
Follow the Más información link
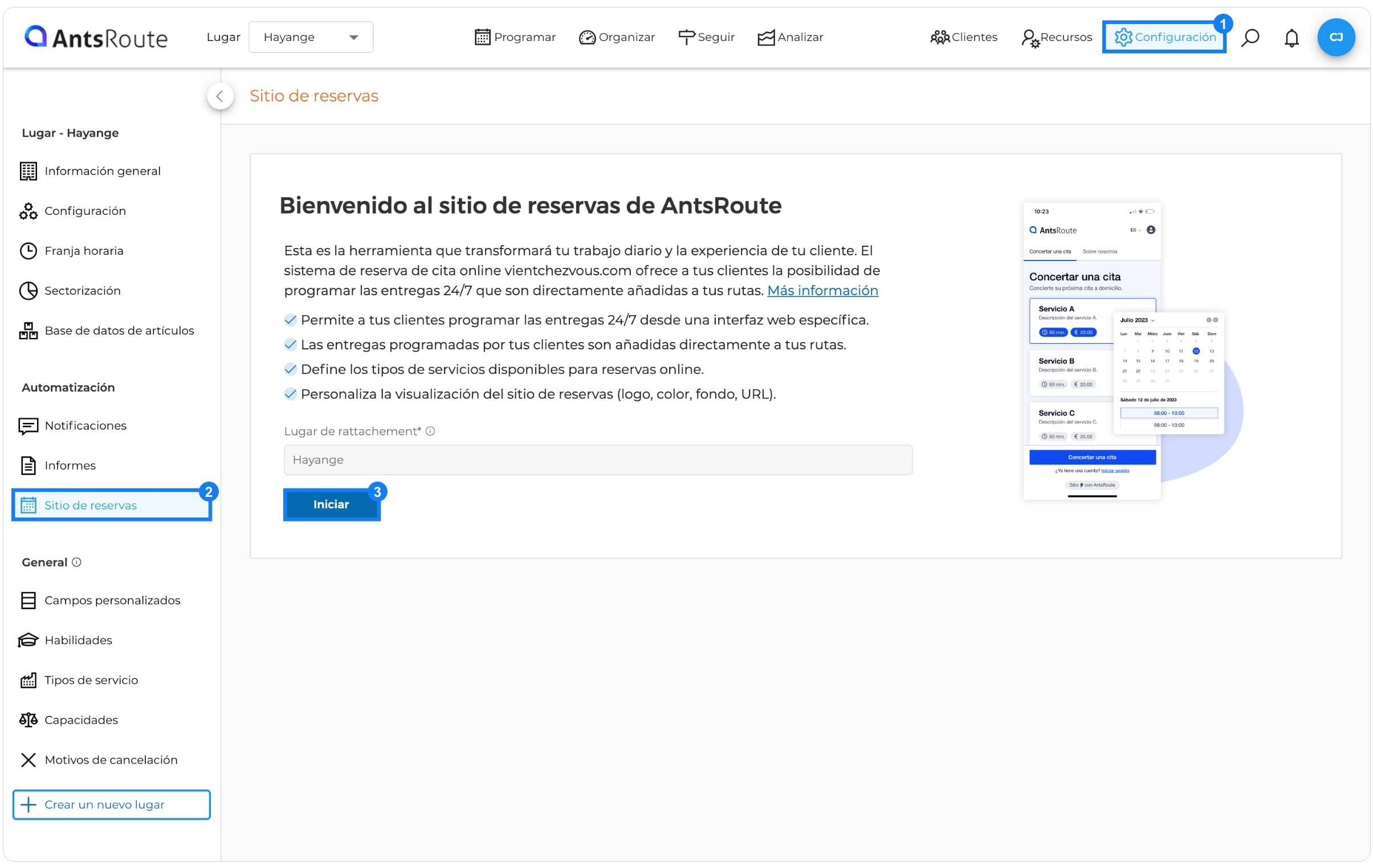[x=823, y=290]
